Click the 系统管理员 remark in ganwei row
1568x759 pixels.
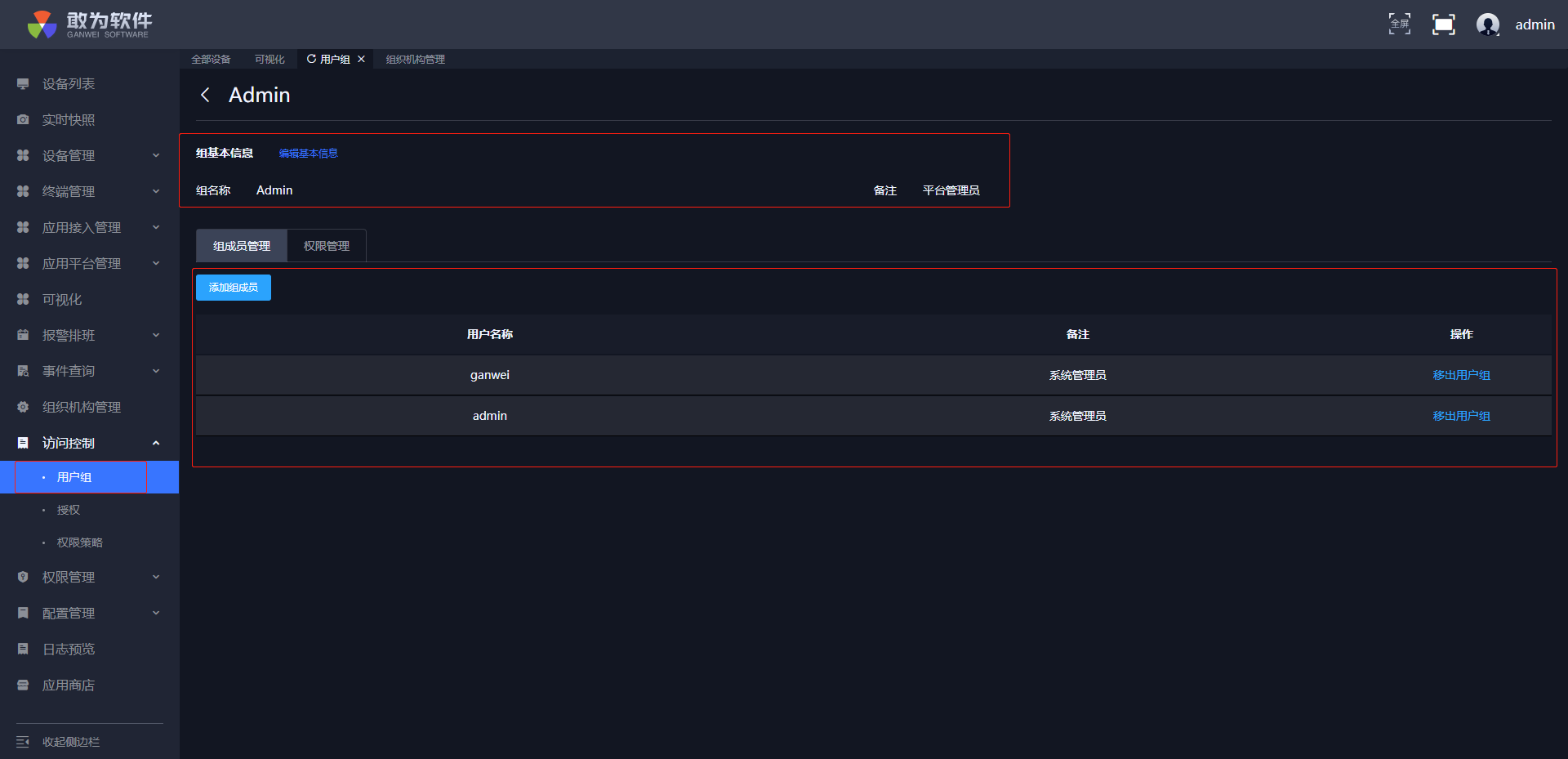coord(1078,376)
